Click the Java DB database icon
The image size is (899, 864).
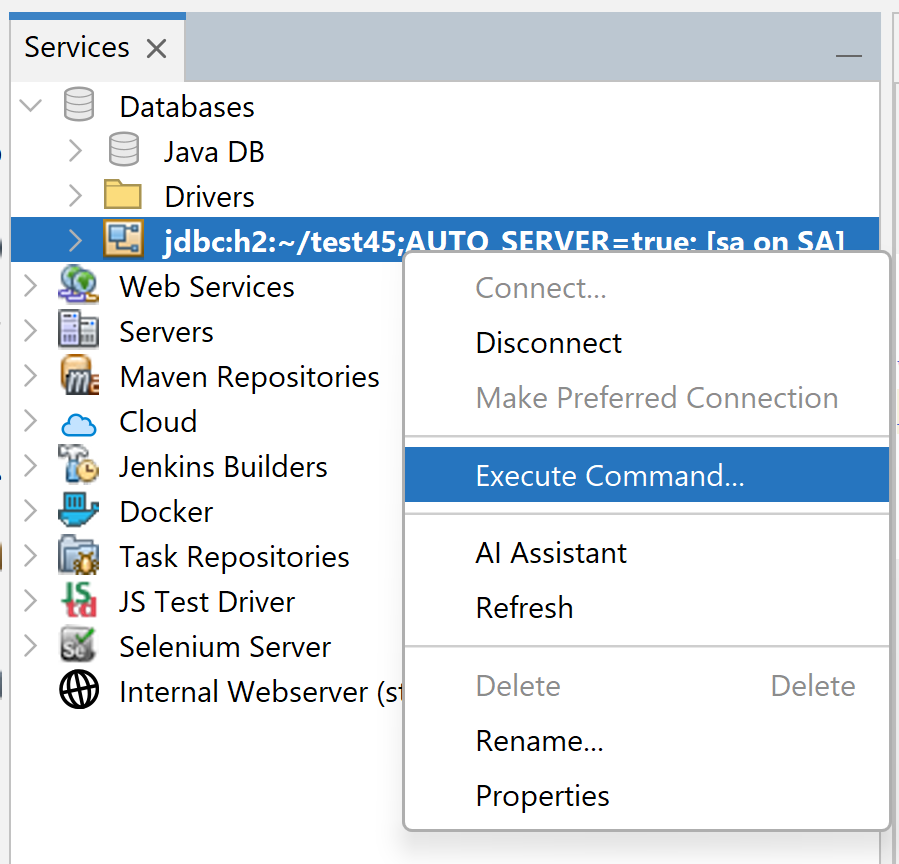click(123, 150)
